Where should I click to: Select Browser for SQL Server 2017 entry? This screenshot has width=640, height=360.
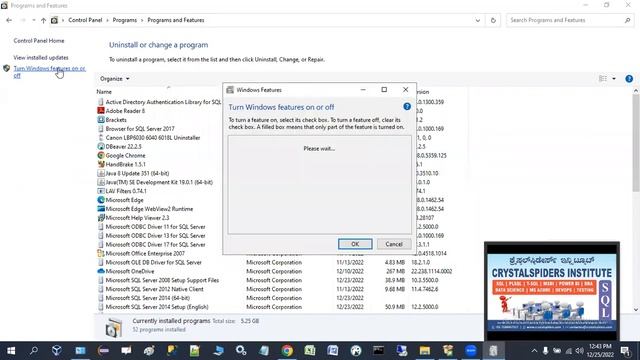point(140,129)
